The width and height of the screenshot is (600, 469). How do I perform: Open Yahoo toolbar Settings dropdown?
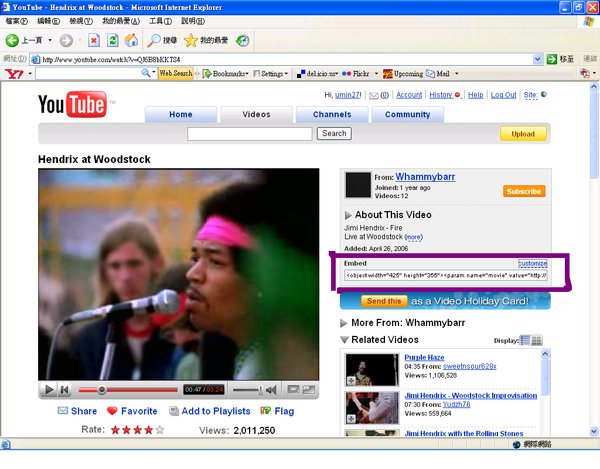pos(271,73)
